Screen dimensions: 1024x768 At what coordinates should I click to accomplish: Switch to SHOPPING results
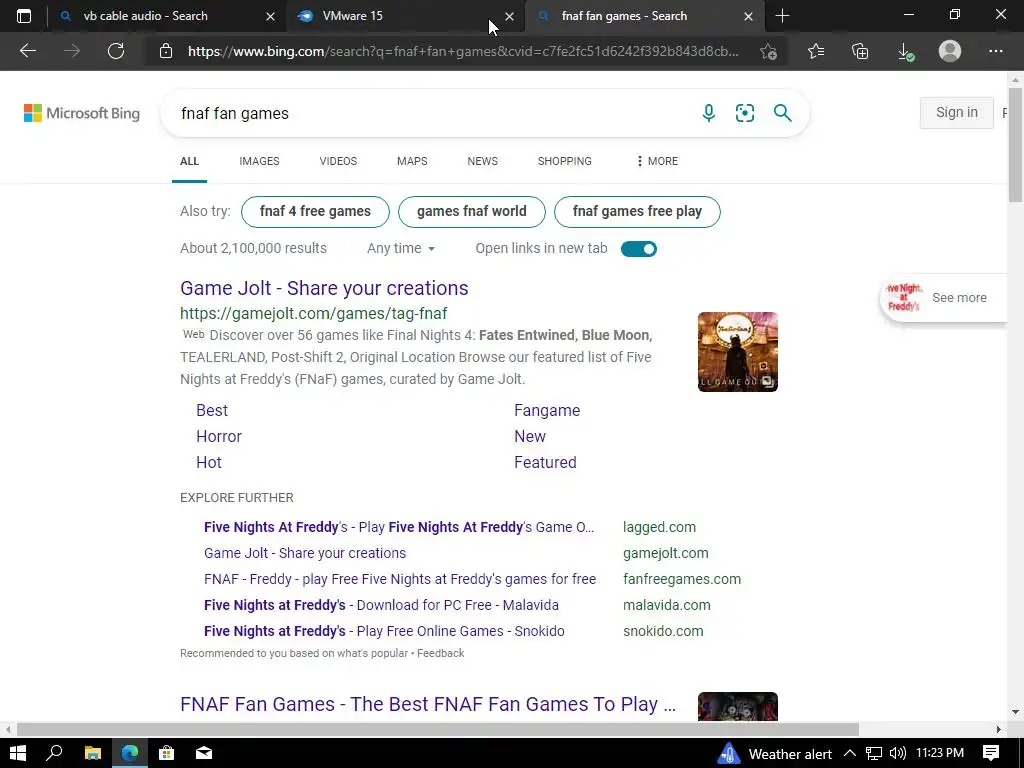(565, 161)
